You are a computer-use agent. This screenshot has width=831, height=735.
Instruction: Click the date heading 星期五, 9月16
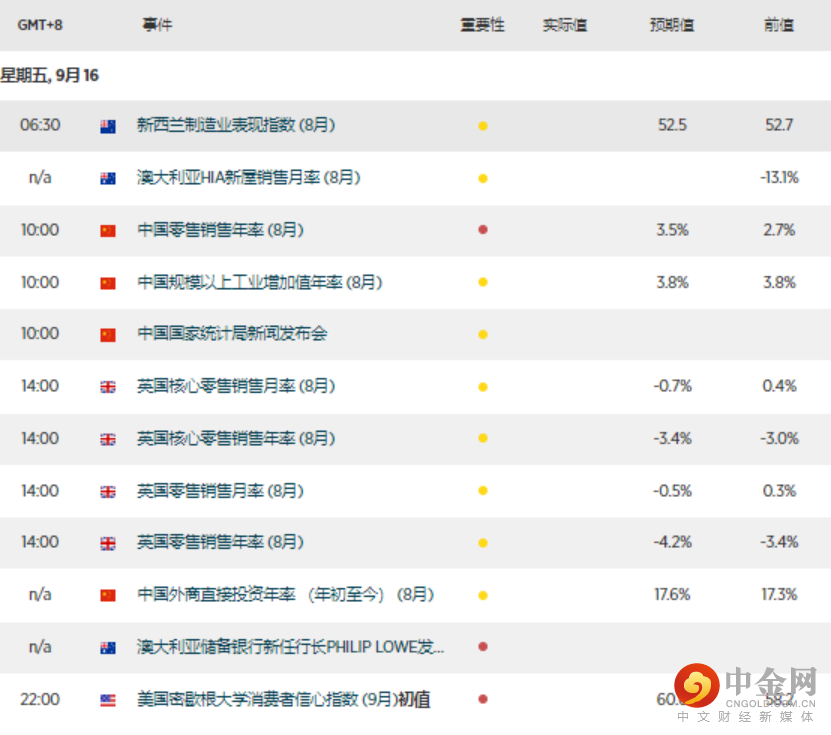click(x=50, y=75)
